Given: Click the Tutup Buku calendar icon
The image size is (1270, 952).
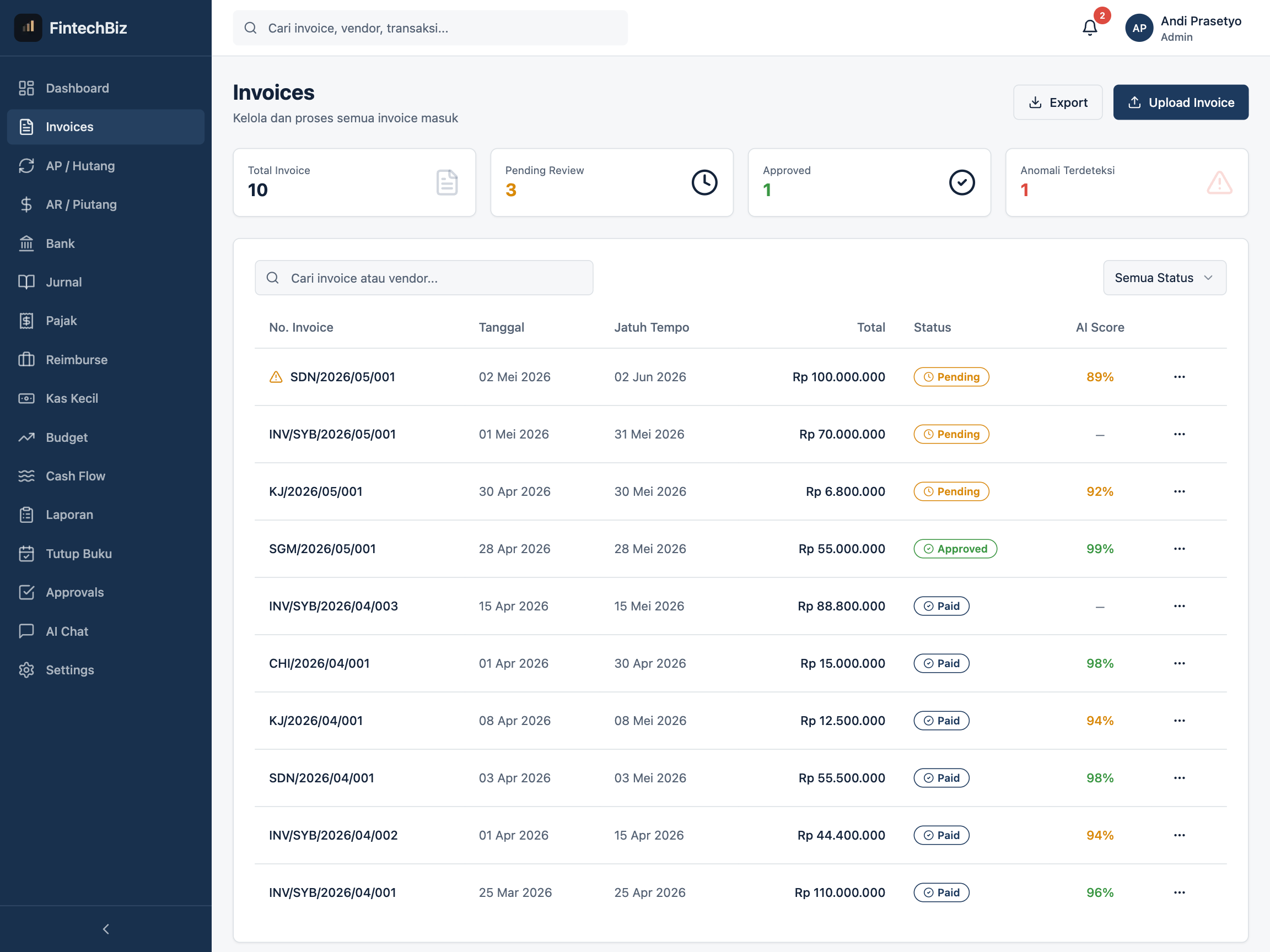Looking at the screenshot, I should click(26, 554).
